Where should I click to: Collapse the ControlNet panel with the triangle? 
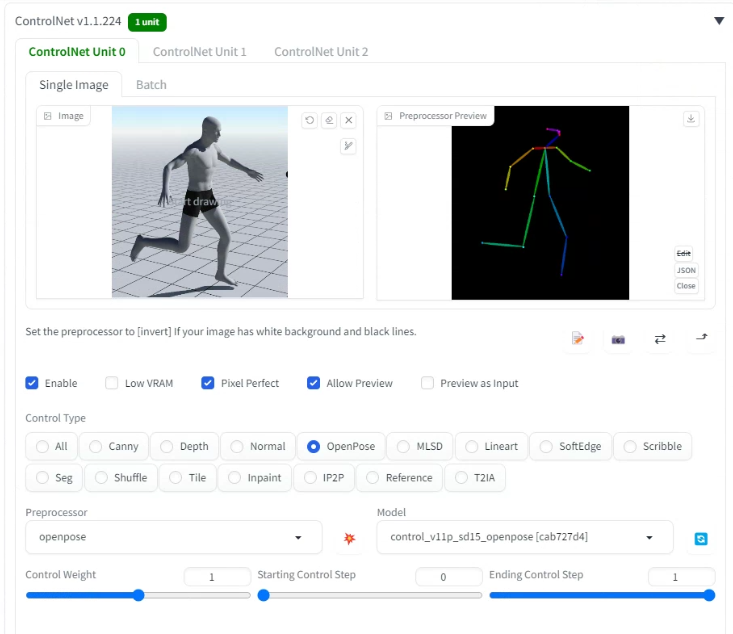(719, 21)
